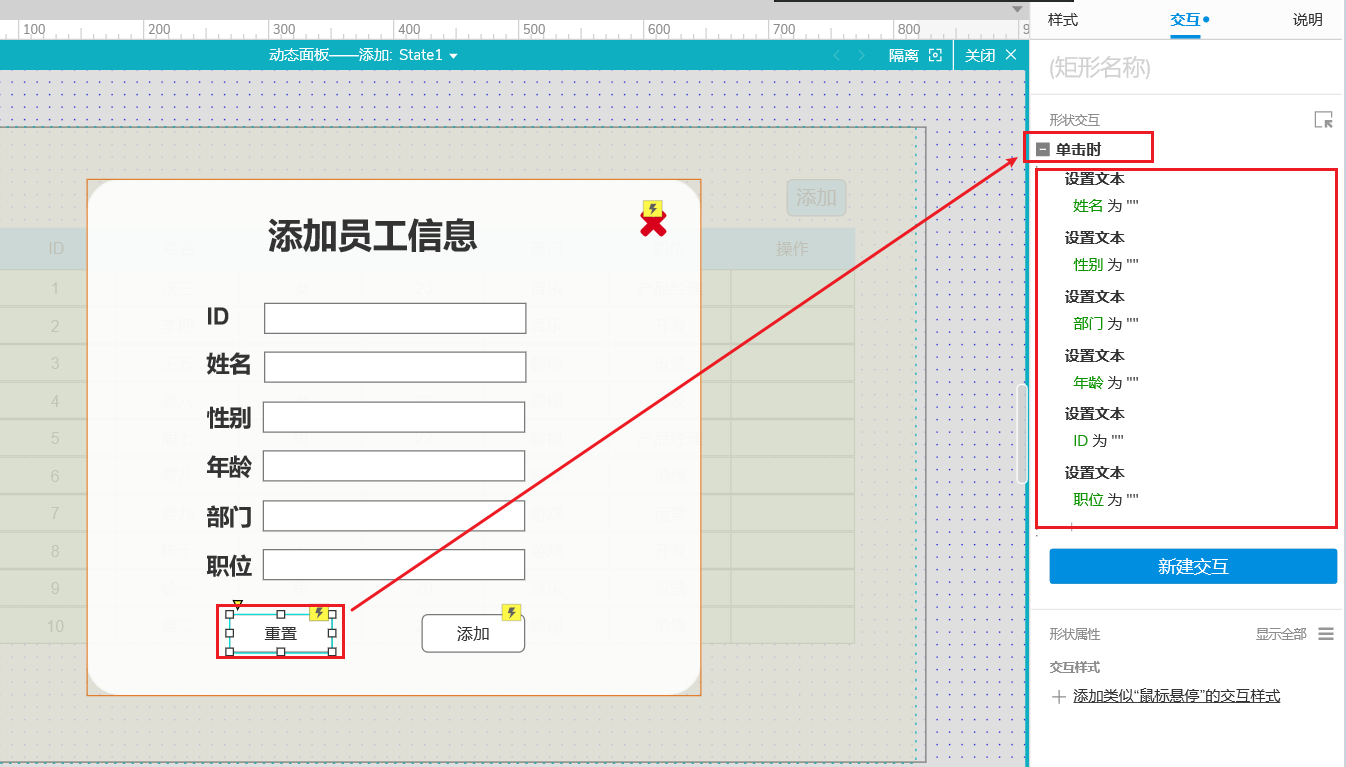
Task: Click the 职位 label in the form
Action: pyautogui.click(x=229, y=566)
